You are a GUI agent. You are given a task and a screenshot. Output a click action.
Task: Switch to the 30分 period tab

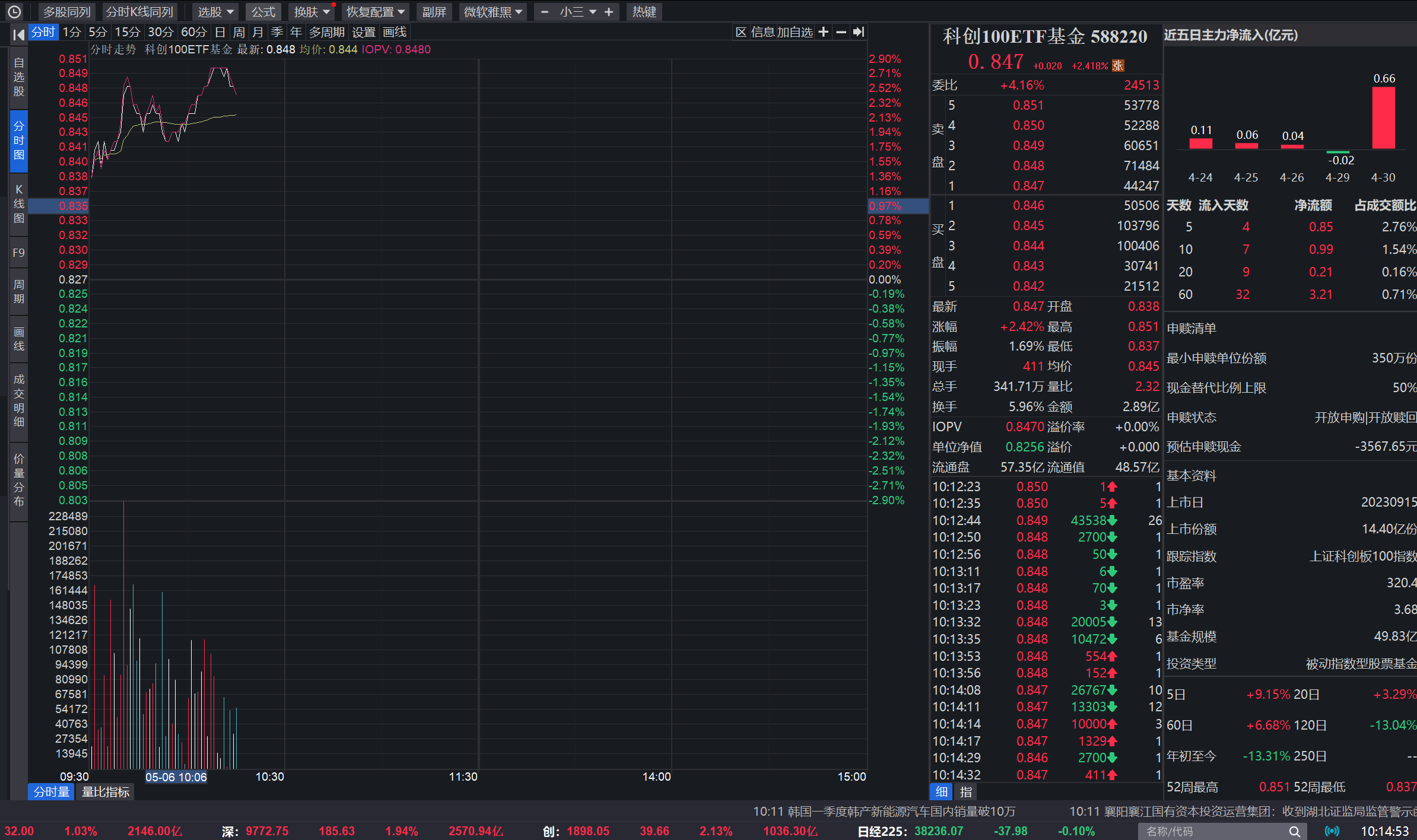(160, 32)
